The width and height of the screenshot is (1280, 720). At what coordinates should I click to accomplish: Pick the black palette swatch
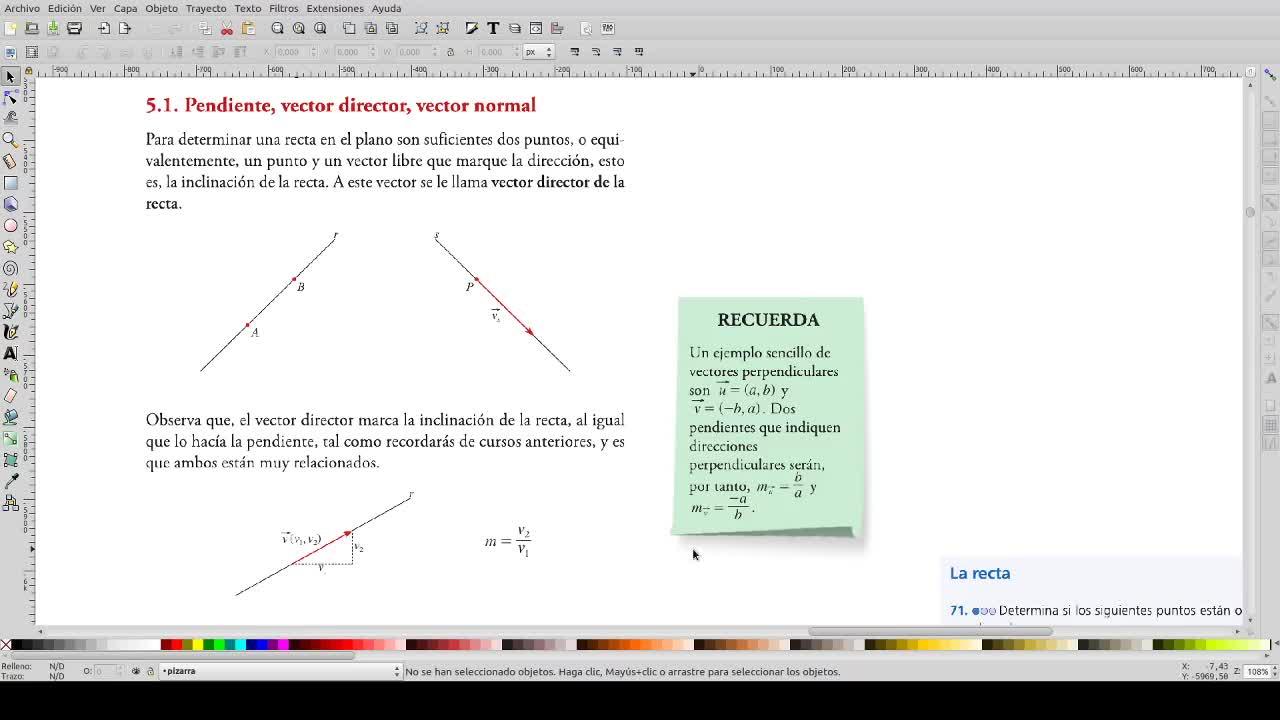click(17, 645)
